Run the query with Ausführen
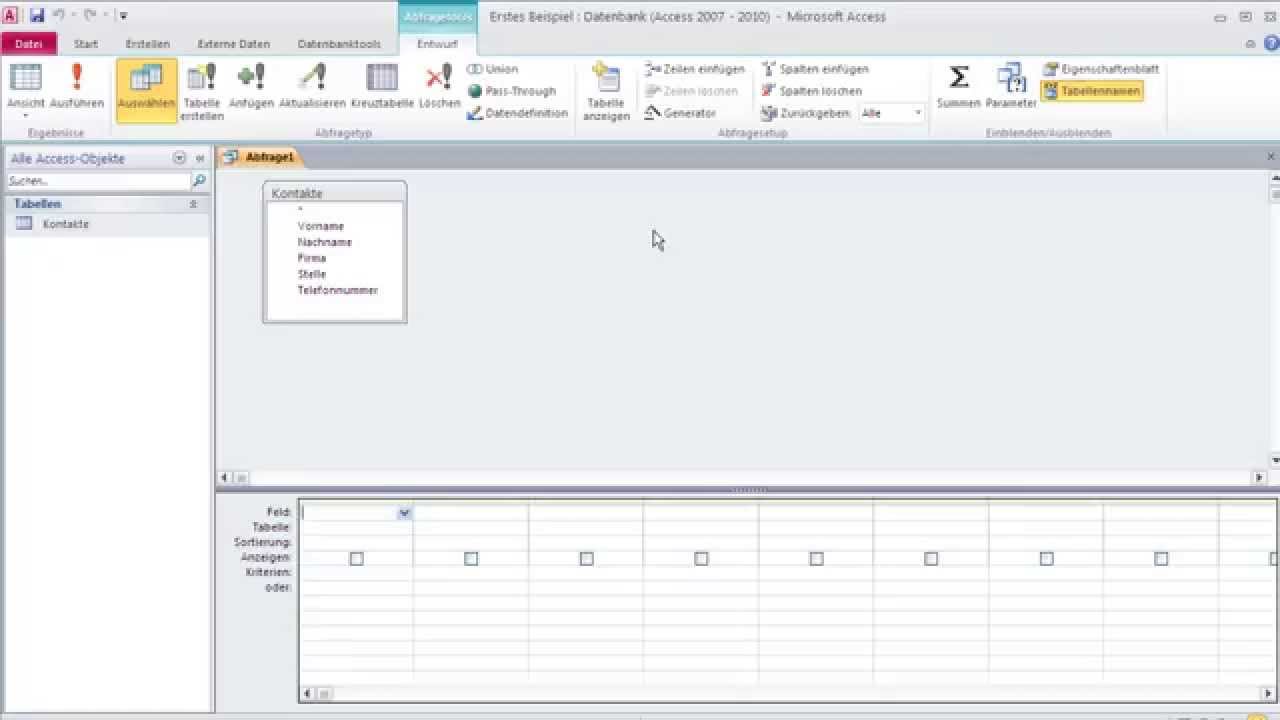 [x=77, y=86]
